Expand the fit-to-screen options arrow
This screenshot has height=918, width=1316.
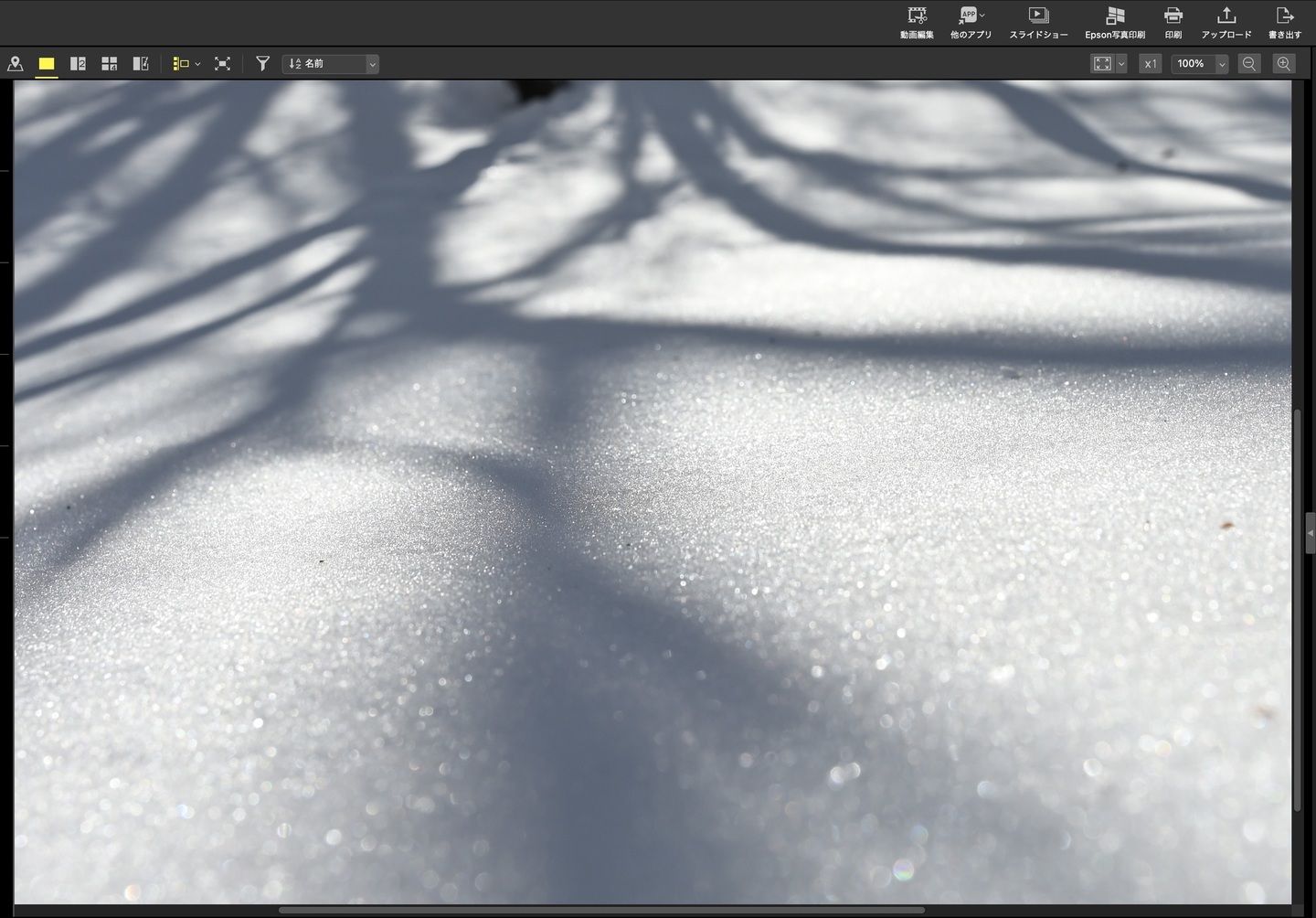pos(1121,64)
